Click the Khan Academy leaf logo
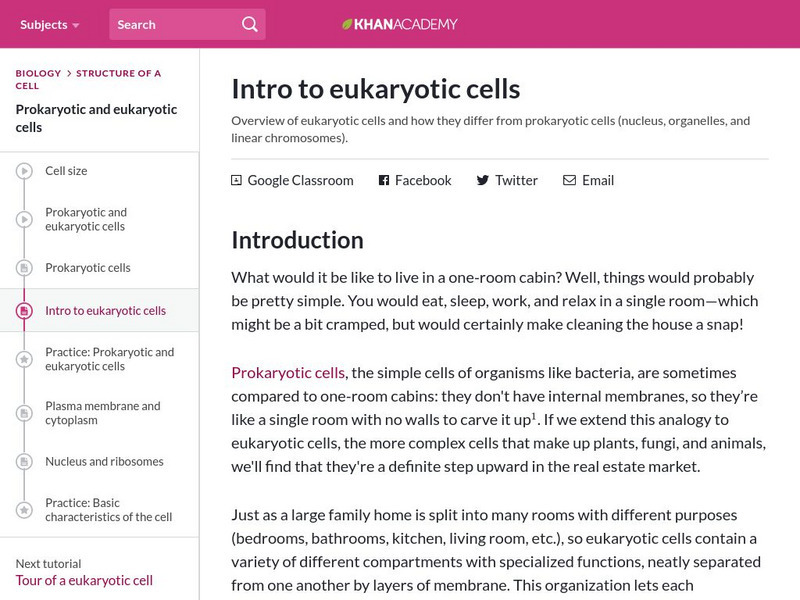800x600 pixels. point(347,24)
